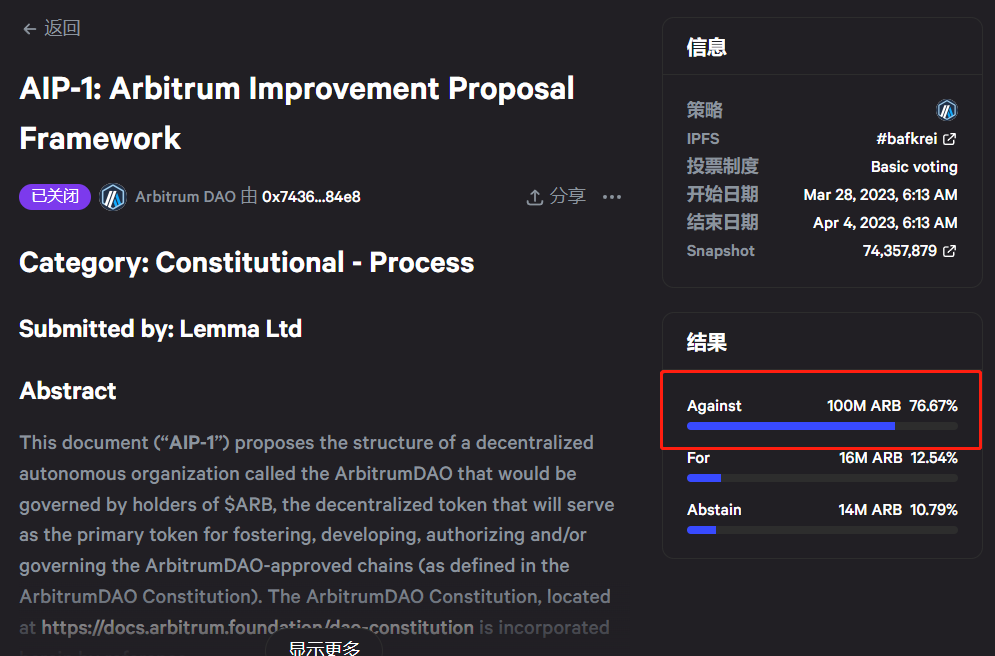Click the 结果 panel header
The height and width of the screenshot is (656, 995).
(707, 342)
